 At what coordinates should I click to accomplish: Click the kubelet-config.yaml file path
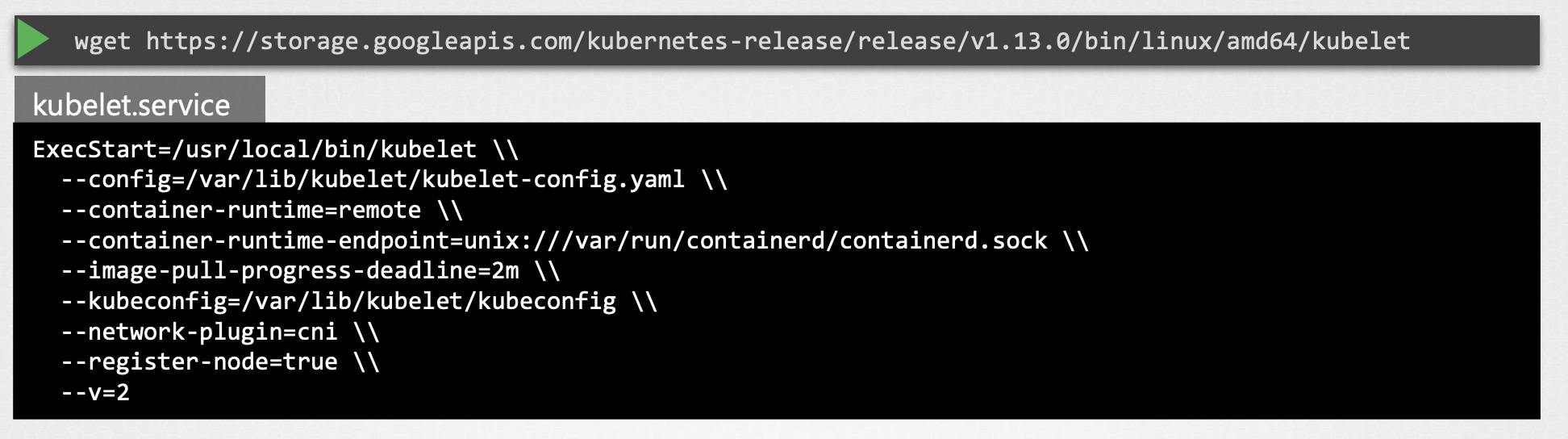pos(553,179)
